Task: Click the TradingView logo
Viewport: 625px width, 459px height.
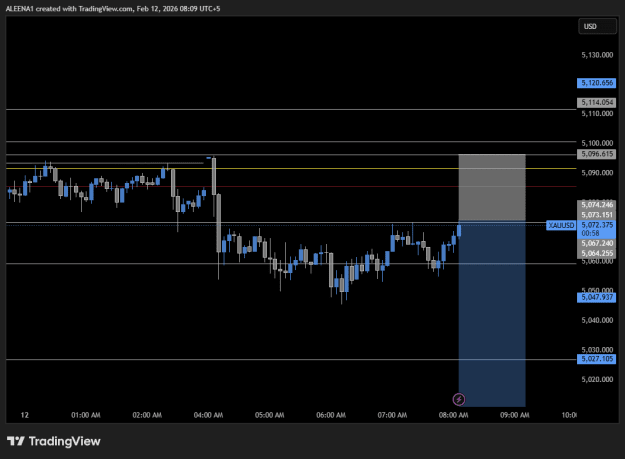Action: 54,441
